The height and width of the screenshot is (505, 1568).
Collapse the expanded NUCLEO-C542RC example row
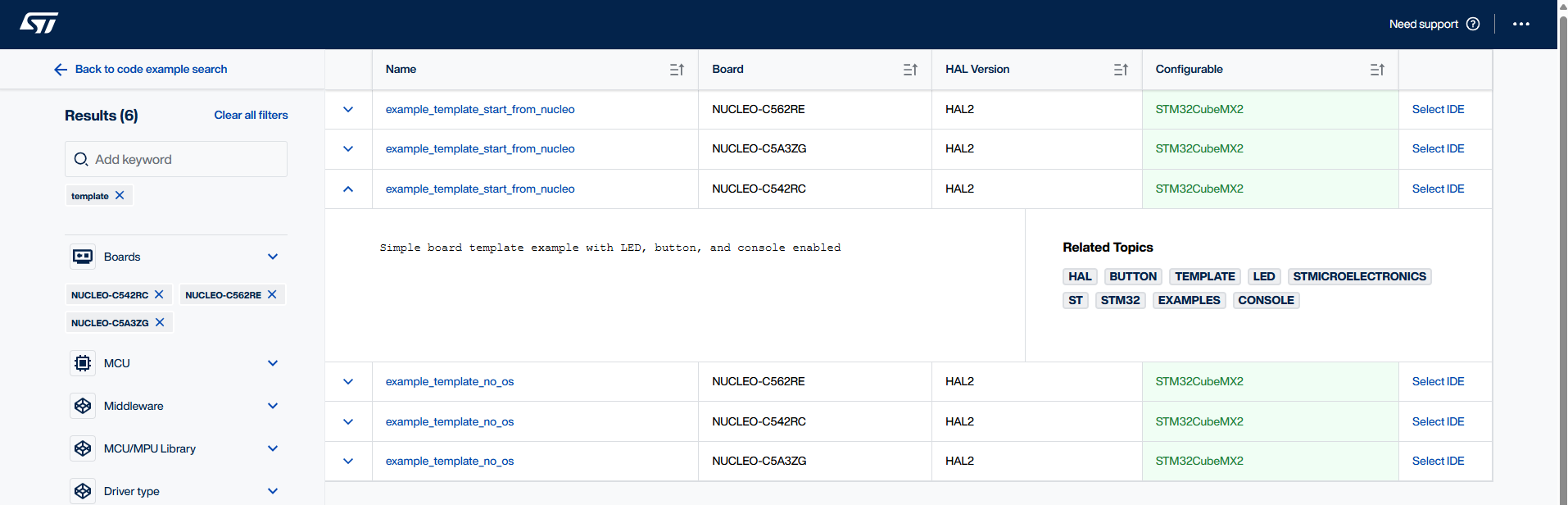click(348, 189)
